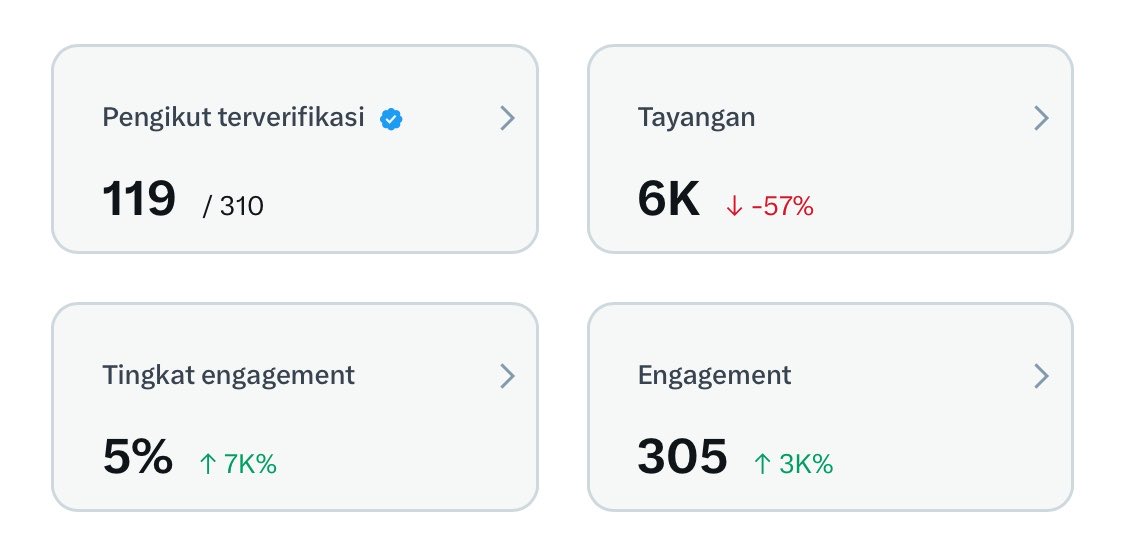
Task: Open Engagement card chevron arrow
Action: click(1042, 376)
